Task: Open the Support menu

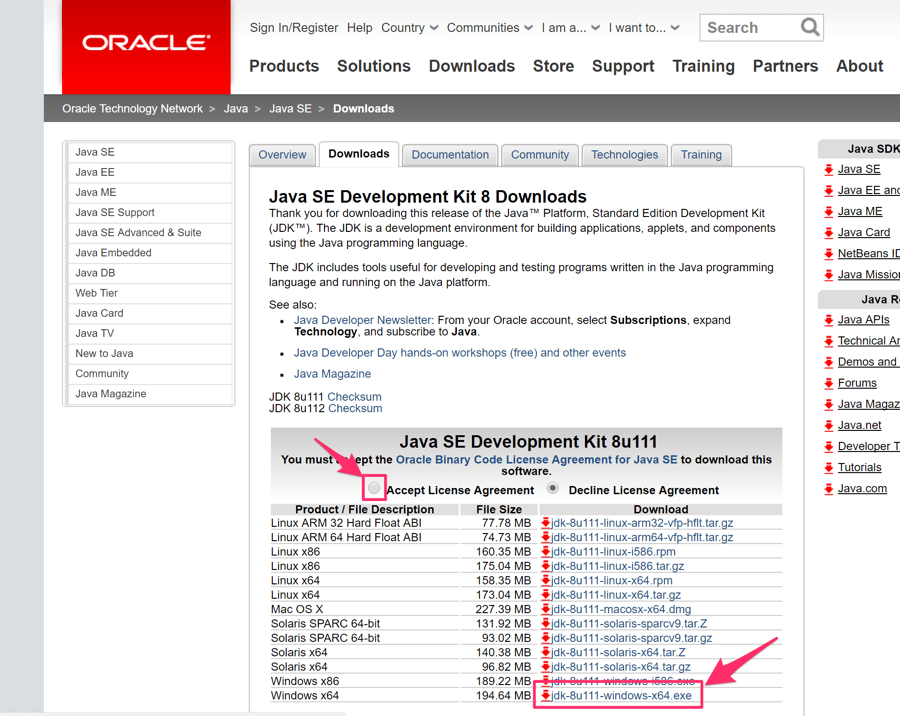Action: coord(623,66)
